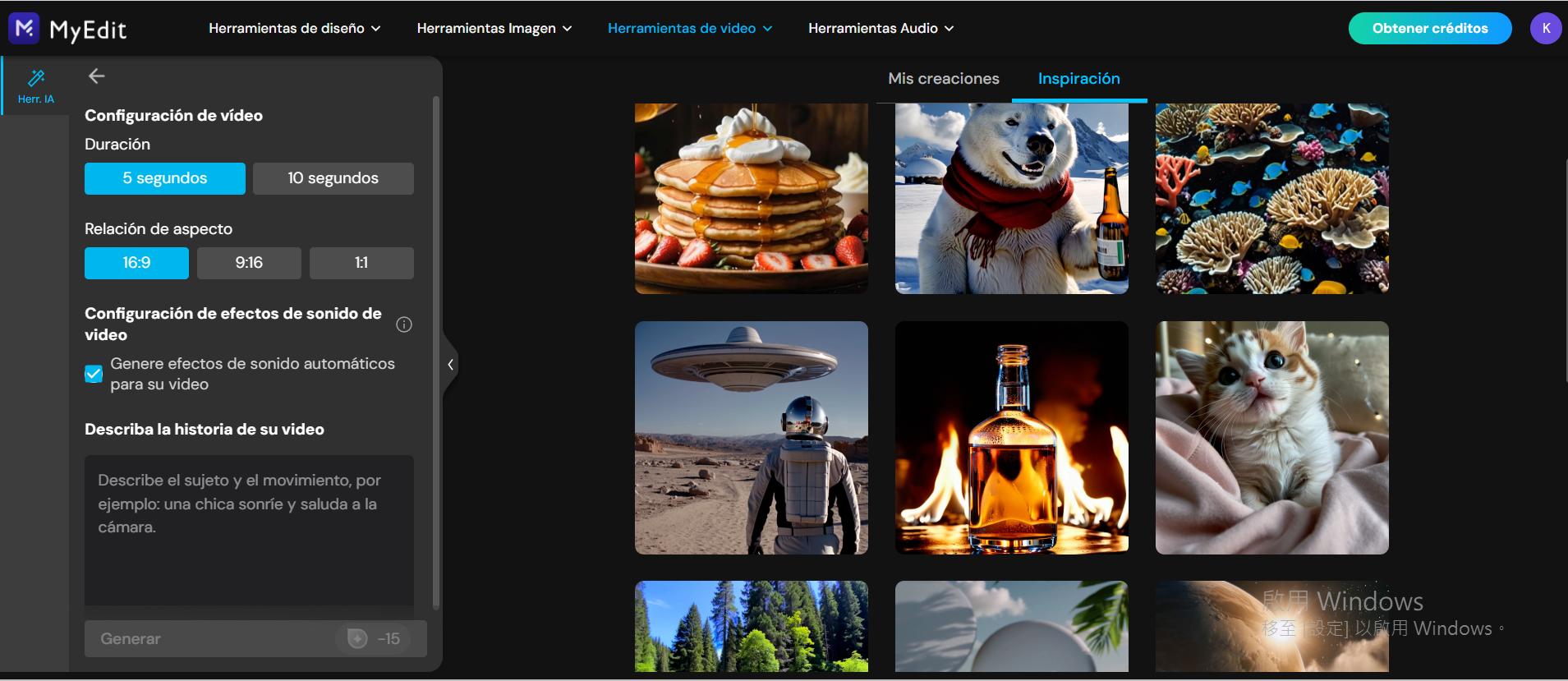Expand Herramientas Audio menu
This screenshot has height=681, width=1568.
click(881, 28)
